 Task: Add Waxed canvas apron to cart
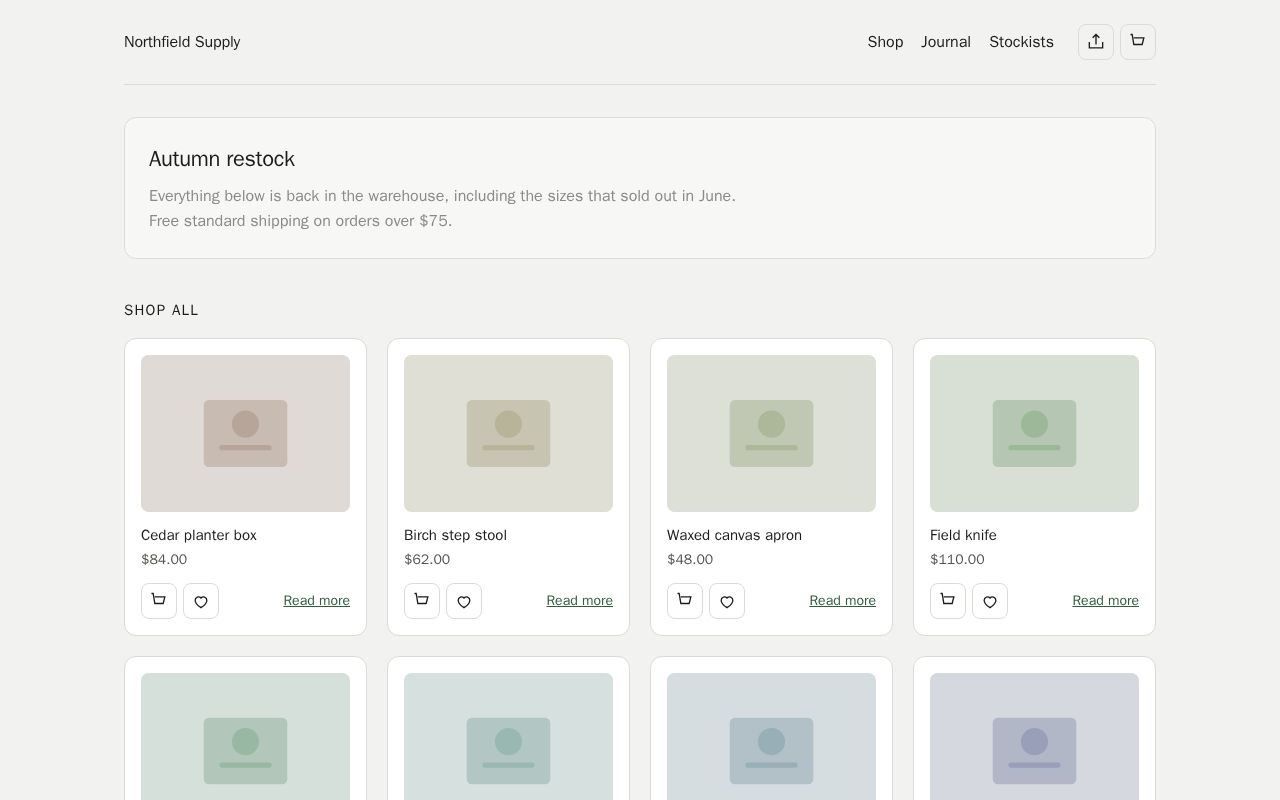(685, 601)
